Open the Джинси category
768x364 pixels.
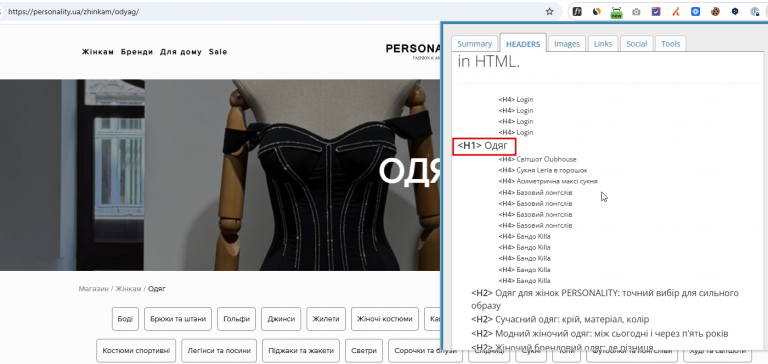[x=281, y=319]
